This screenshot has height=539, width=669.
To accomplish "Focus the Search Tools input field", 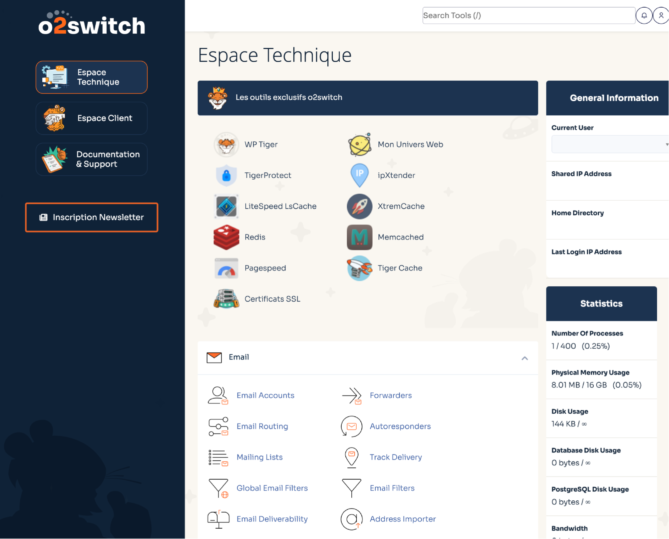I will [529, 16].
